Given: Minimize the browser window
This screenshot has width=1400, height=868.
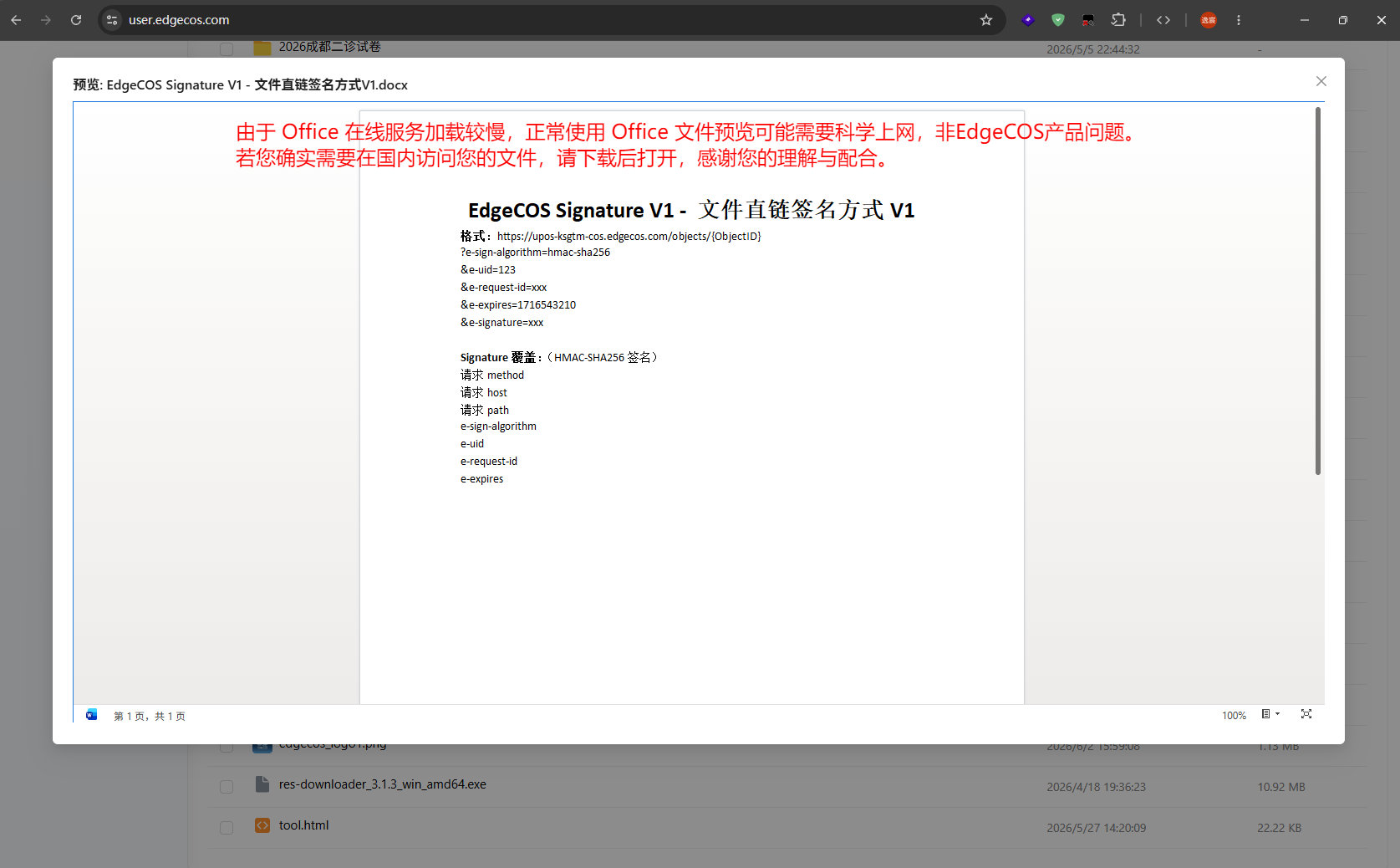Looking at the screenshot, I should pyautogui.click(x=1304, y=20).
